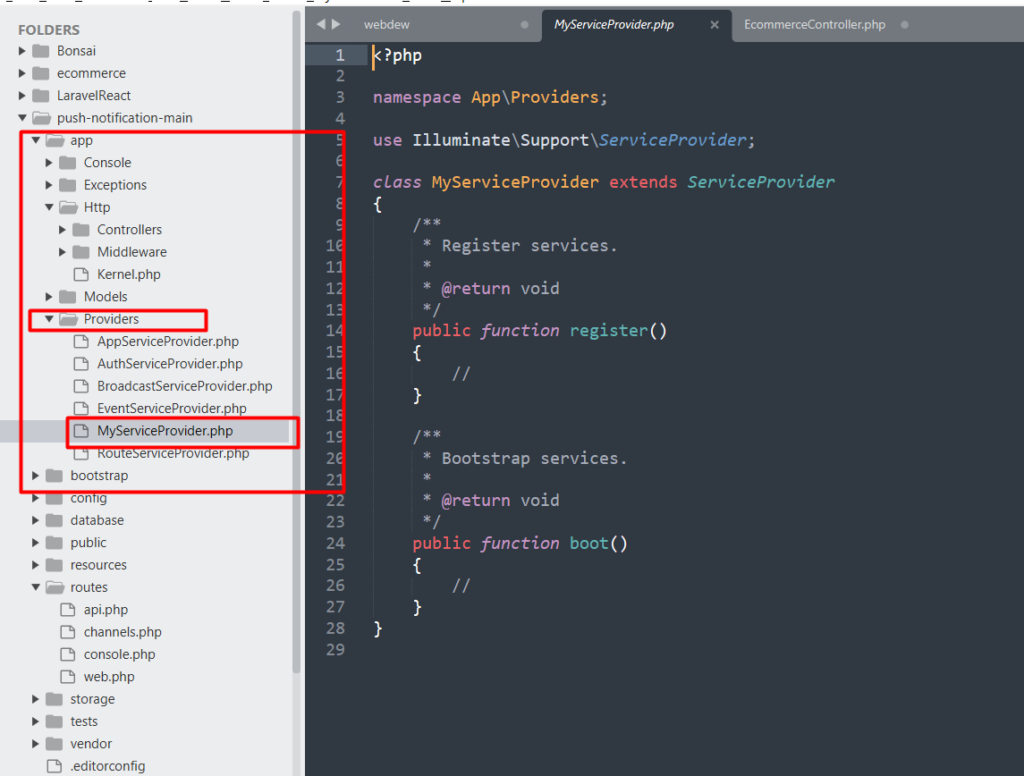This screenshot has width=1024, height=776.
Task: Collapse the Http folder in the sidebar
Action: point(48,207)
